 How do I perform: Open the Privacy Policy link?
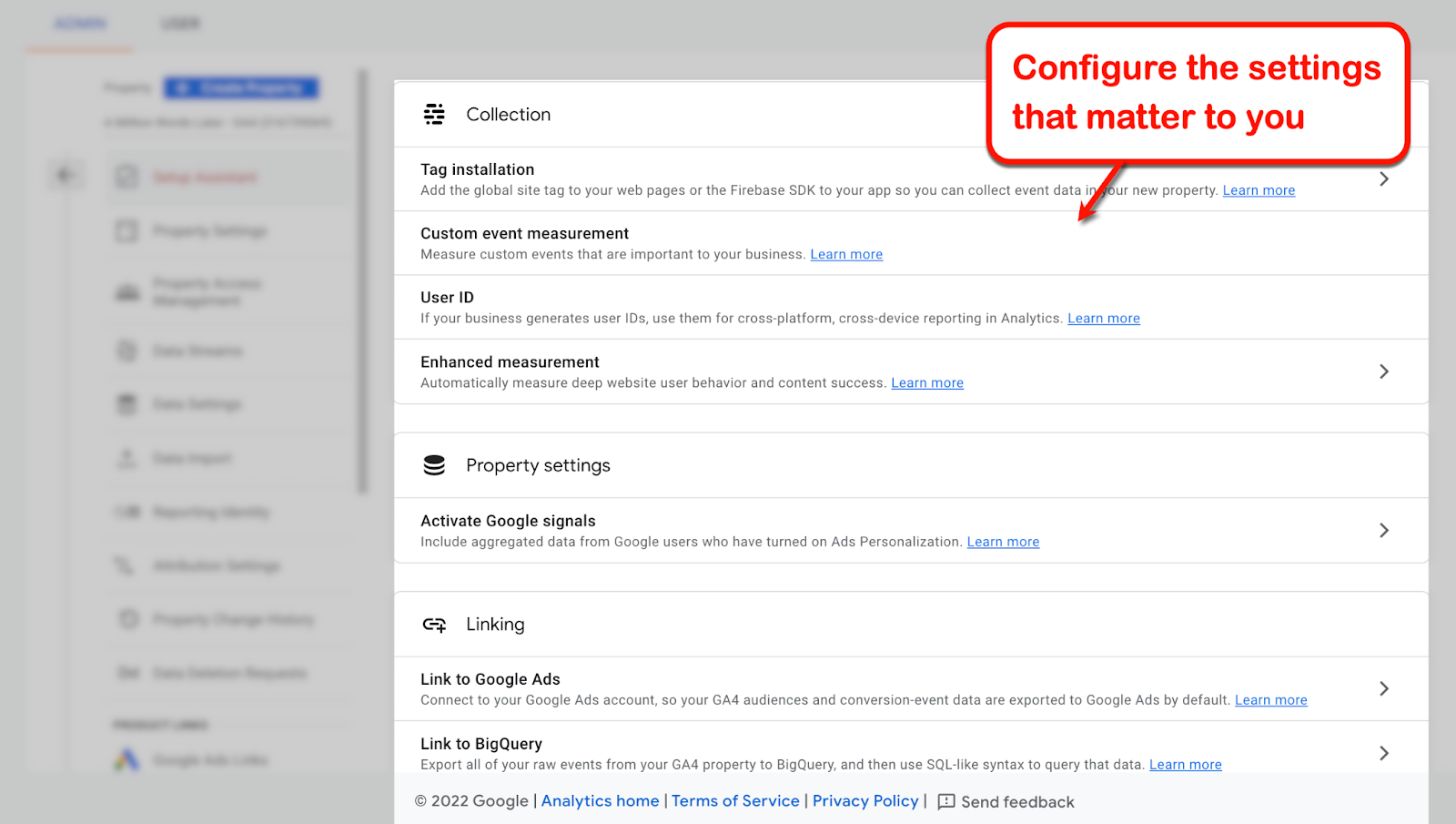click(865, 801)
